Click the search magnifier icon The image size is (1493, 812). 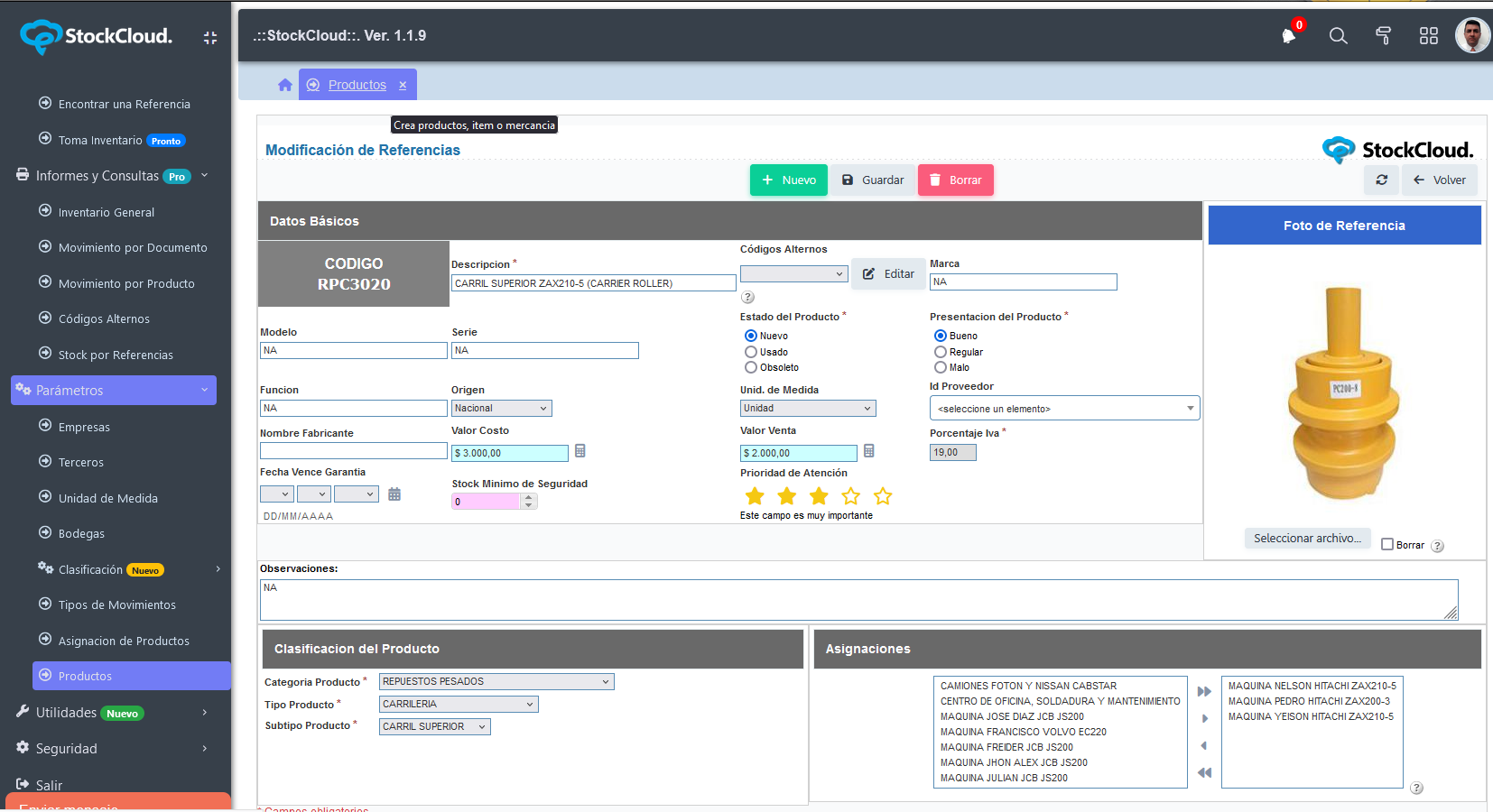[x=1338, y=36]
